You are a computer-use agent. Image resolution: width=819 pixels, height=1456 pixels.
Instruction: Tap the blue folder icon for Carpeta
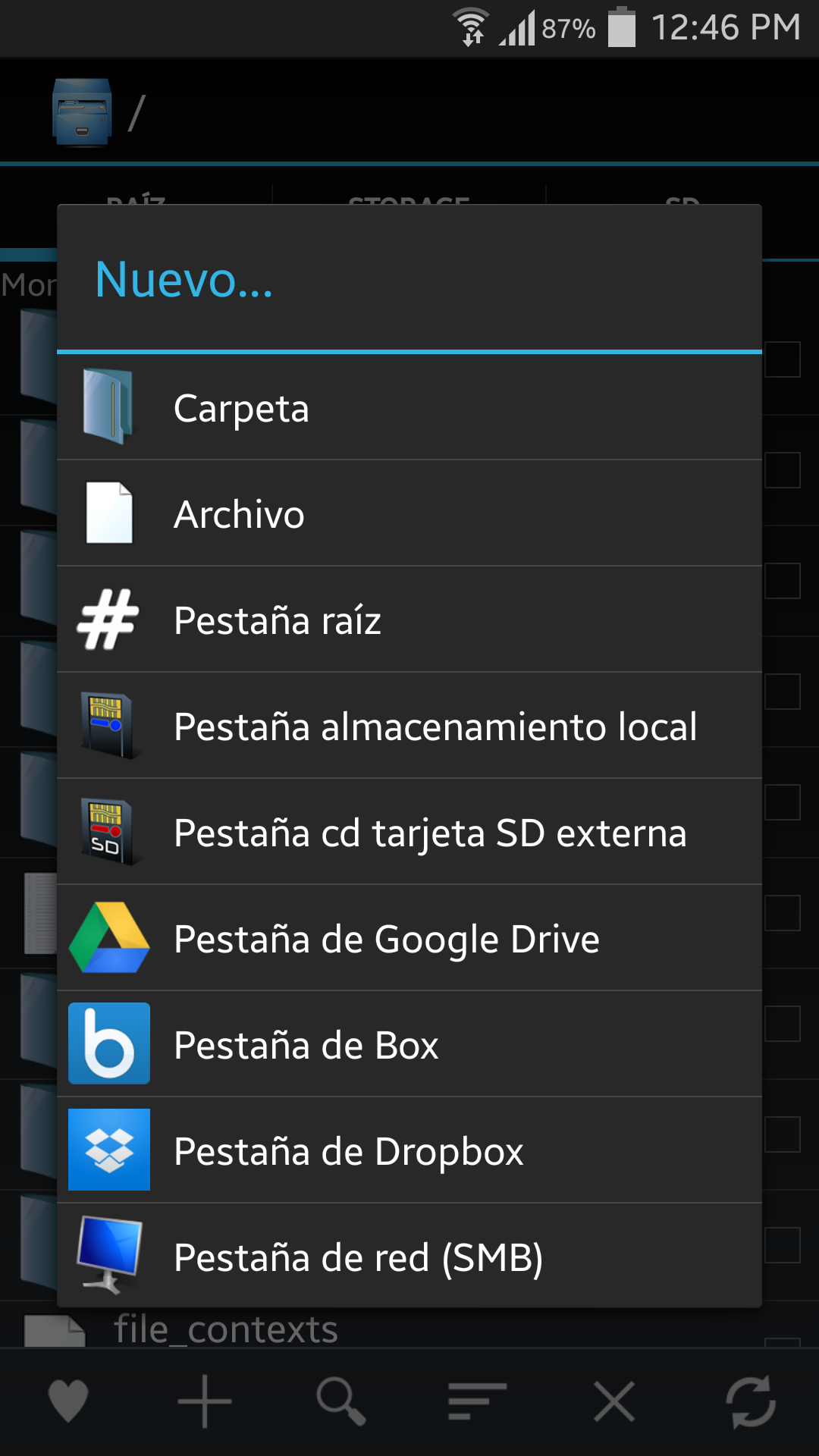(x=108, y=406)
